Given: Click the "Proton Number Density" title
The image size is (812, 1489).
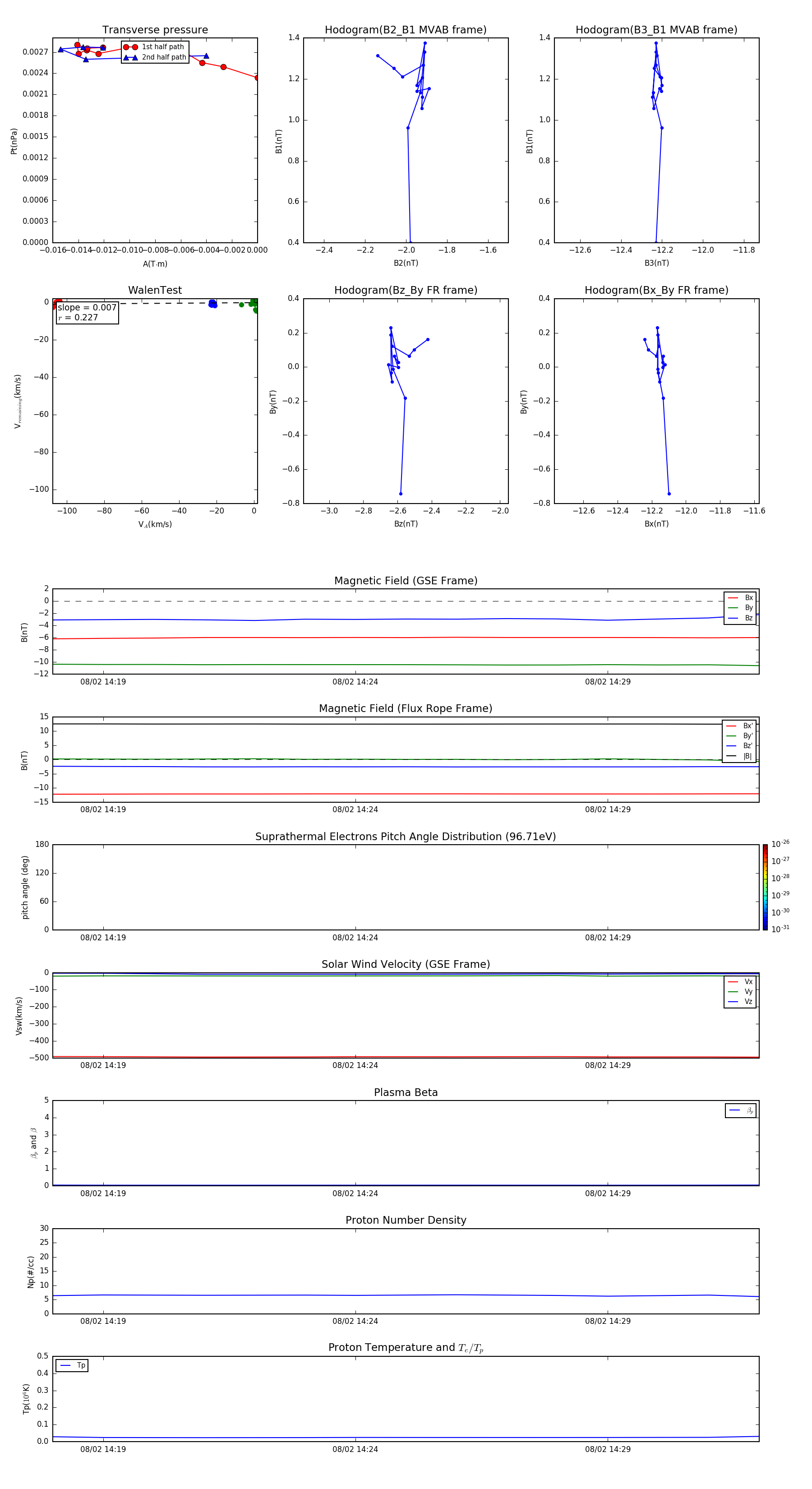Looking at the screenshot, I should point(406,1220).
